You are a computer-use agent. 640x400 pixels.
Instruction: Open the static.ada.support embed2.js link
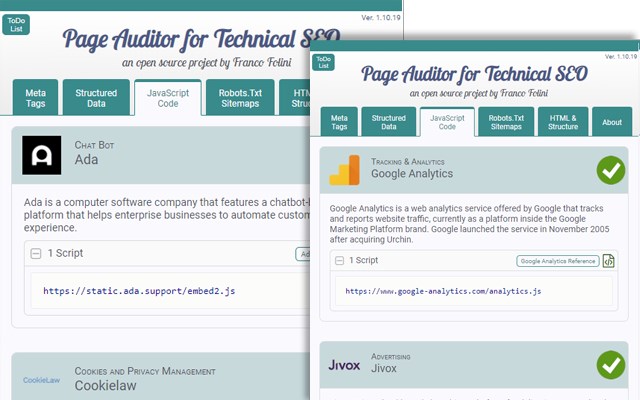point(139,291)
